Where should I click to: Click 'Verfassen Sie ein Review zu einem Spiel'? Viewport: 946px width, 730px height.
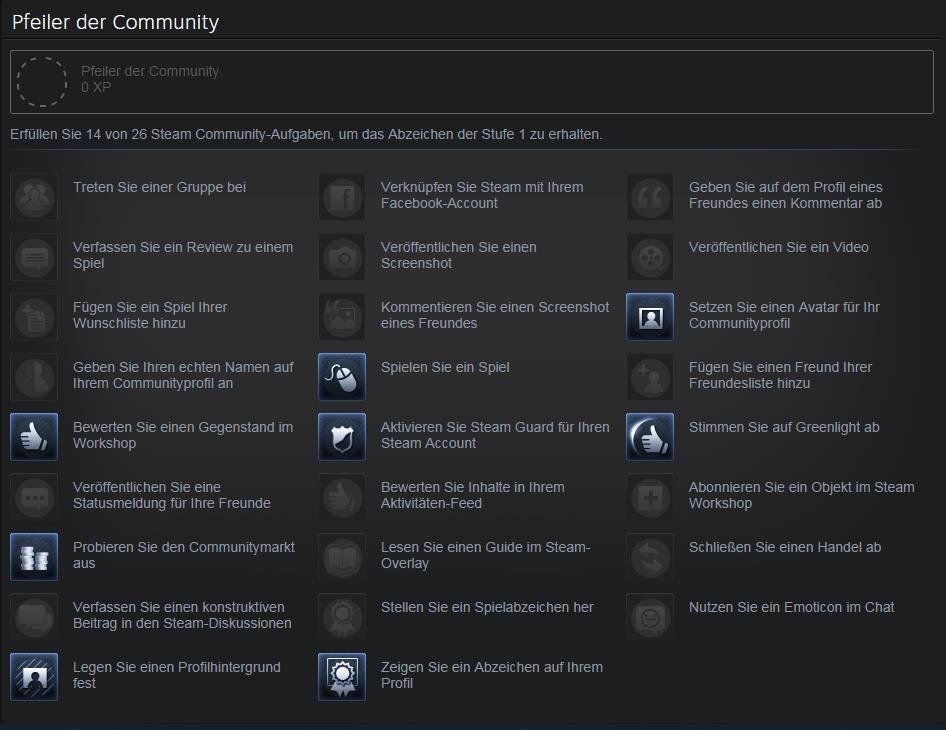(x=183, y=255)
